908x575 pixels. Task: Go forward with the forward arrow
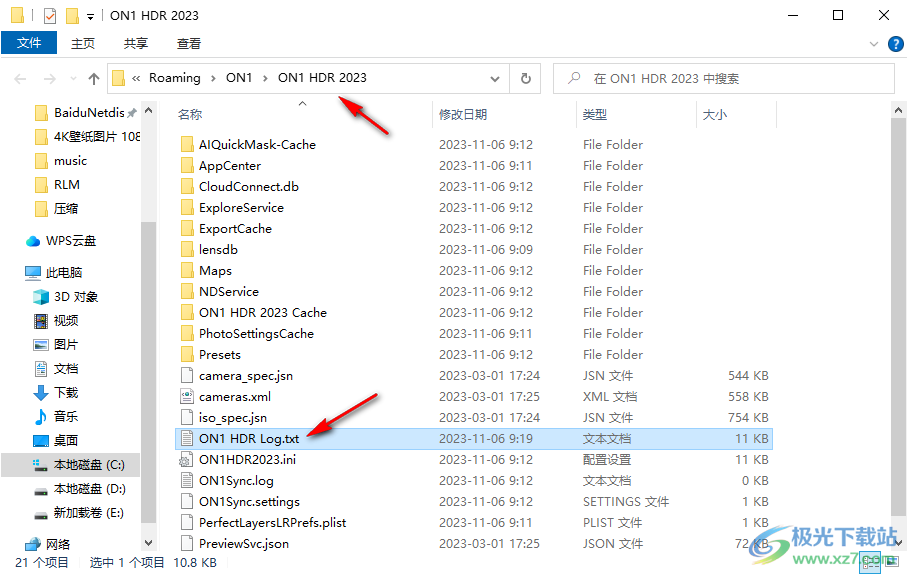50,79
